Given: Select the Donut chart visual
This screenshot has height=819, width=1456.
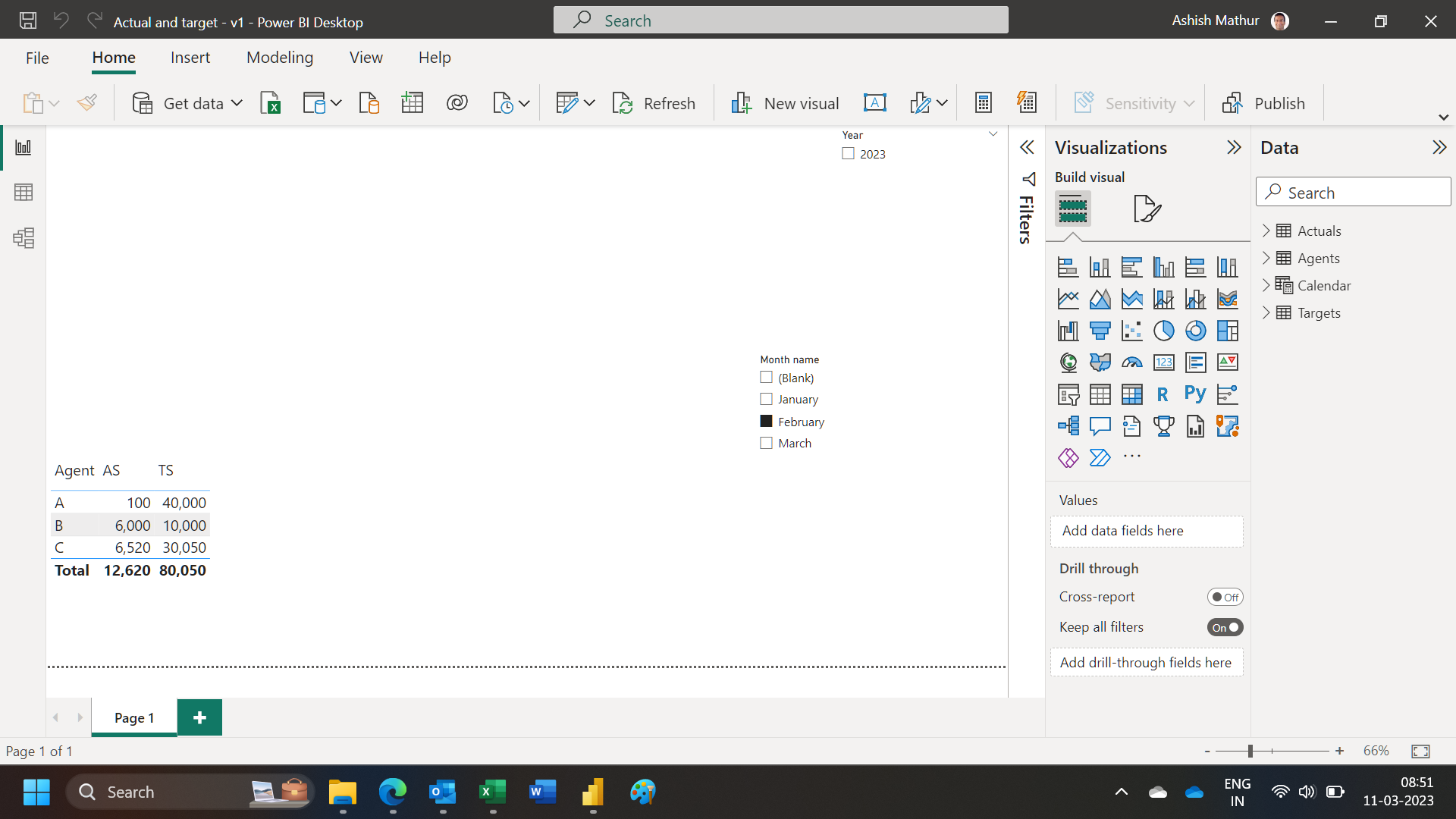Looking at the screenshot, I should 1195,331.
